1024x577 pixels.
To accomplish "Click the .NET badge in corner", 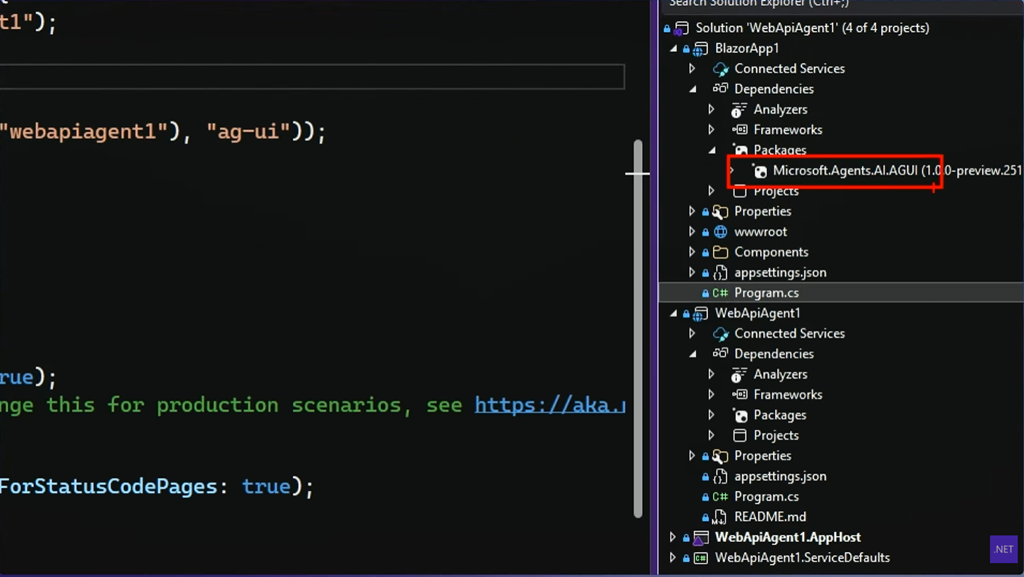I will point(1004,549).
